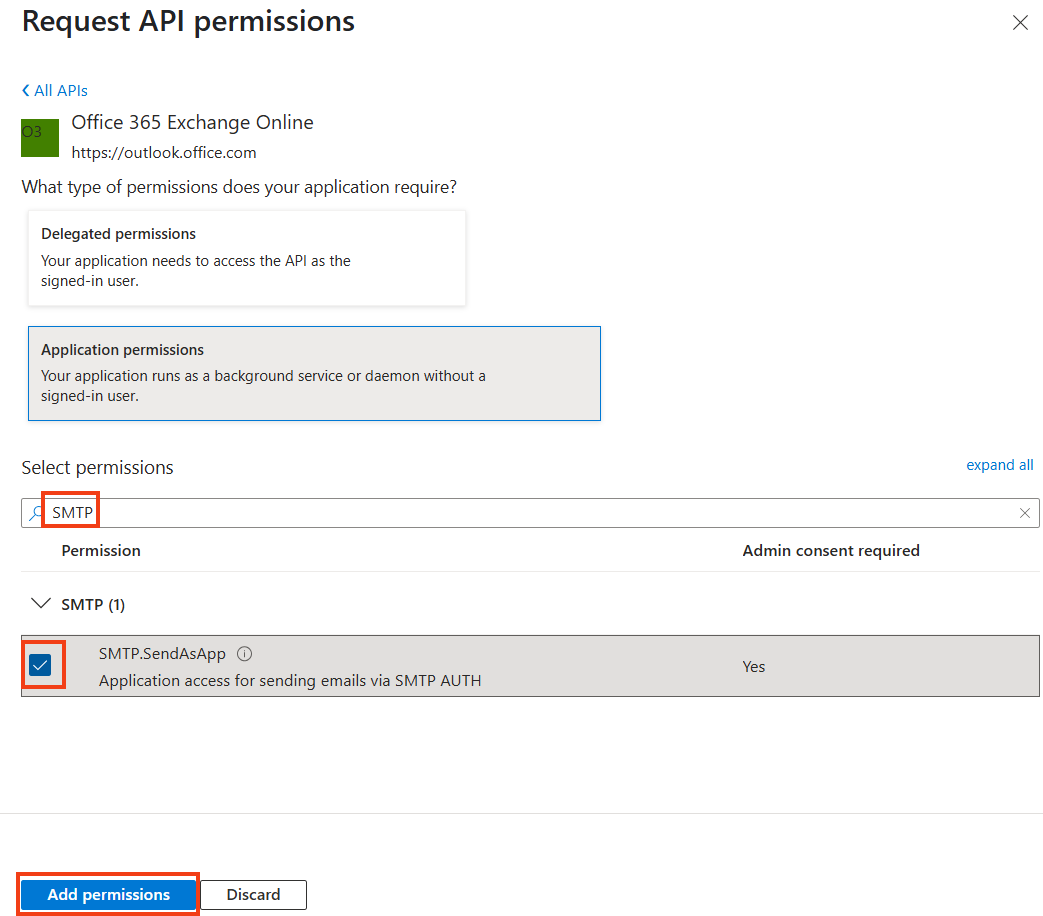This screenshot has height=916, width=1043.
Task: Collapse the SMTP (1) permission group
Action: point(41,603)
